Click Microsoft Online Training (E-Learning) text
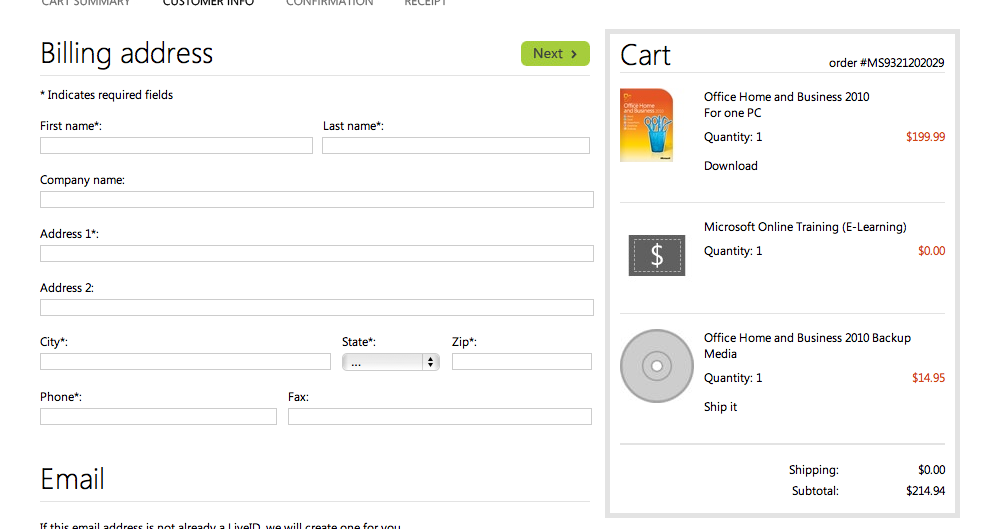This screenshot has width=1000, height=529. tap(805, 227)
